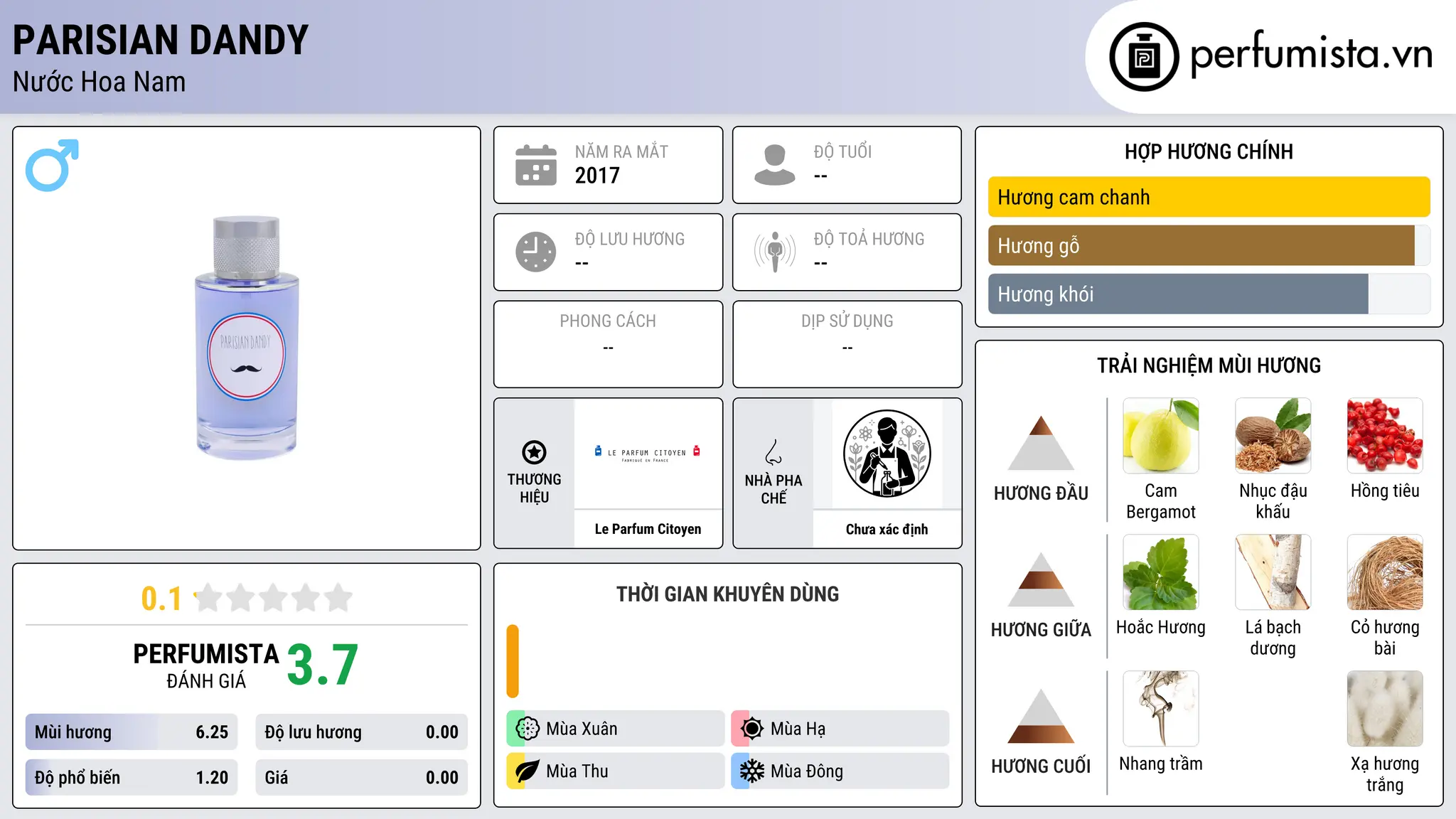This screenshot has height=819, width=1456.
Task: Click the perfumer avatar circle icon
Action: pos(887,454)
